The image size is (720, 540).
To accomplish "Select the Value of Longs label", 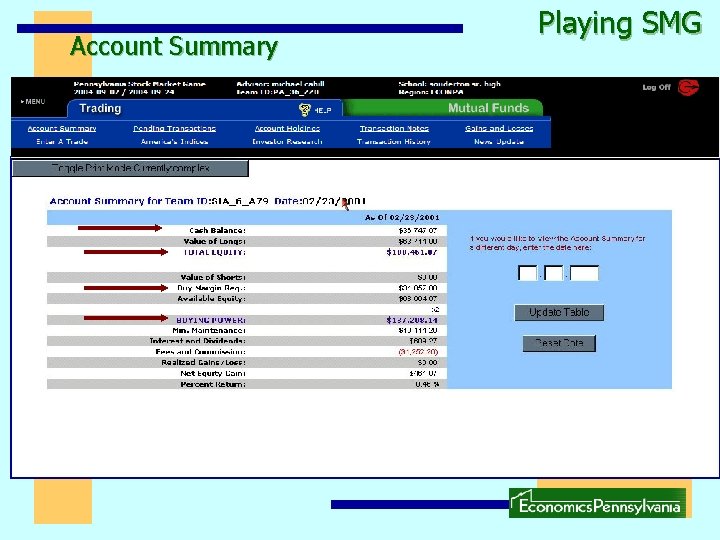I will (214, 241).
